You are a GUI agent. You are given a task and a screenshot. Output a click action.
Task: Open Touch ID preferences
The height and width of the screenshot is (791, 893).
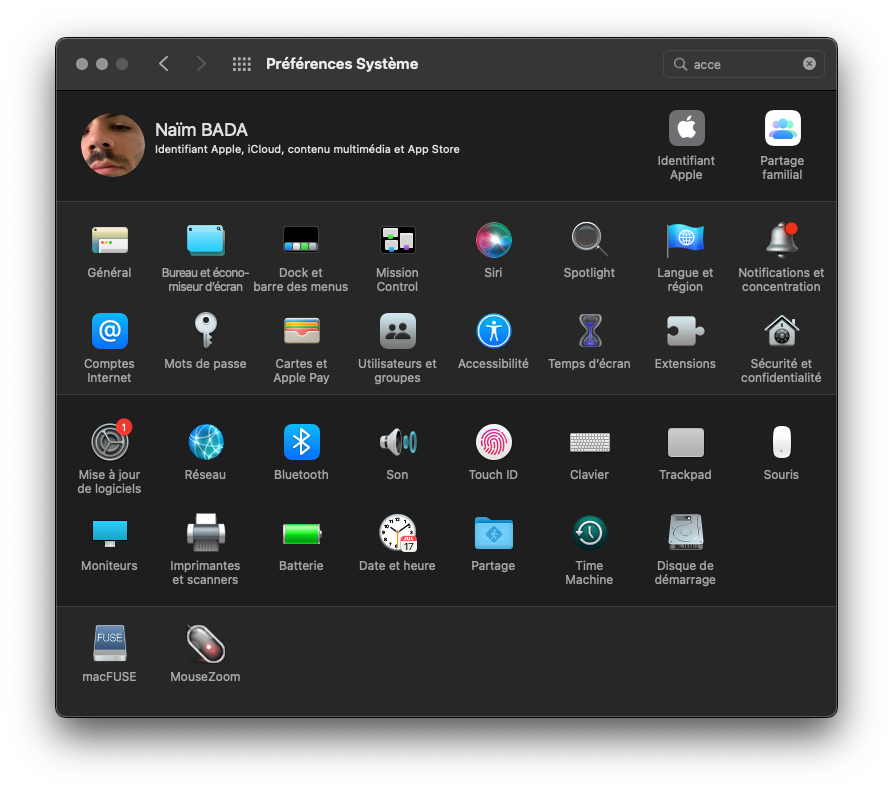point(493,442)
